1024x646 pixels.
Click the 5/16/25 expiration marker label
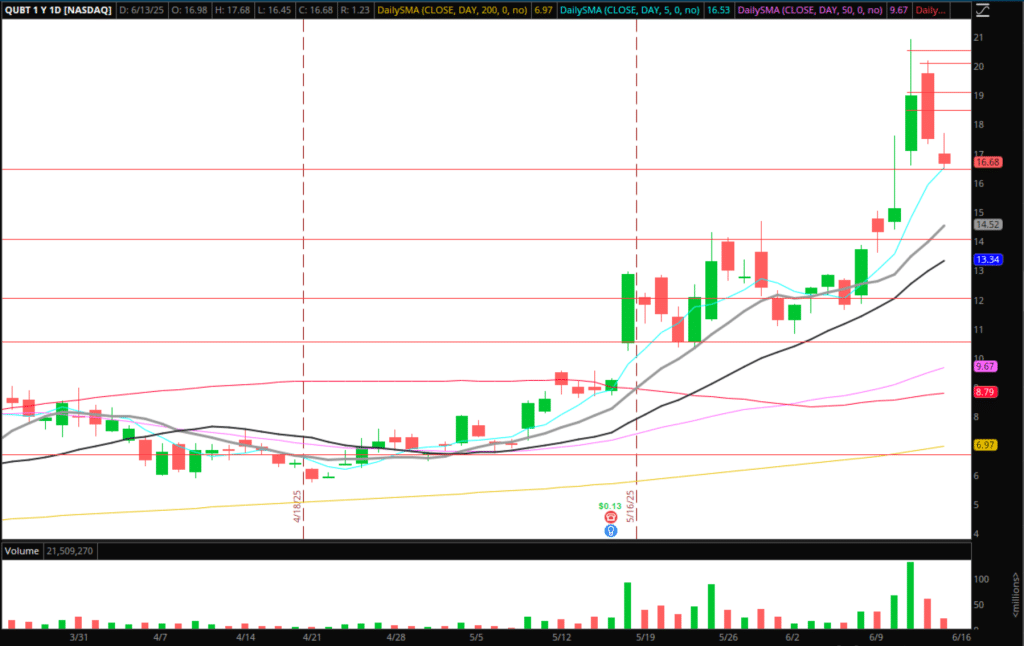(x=630, y=506)
